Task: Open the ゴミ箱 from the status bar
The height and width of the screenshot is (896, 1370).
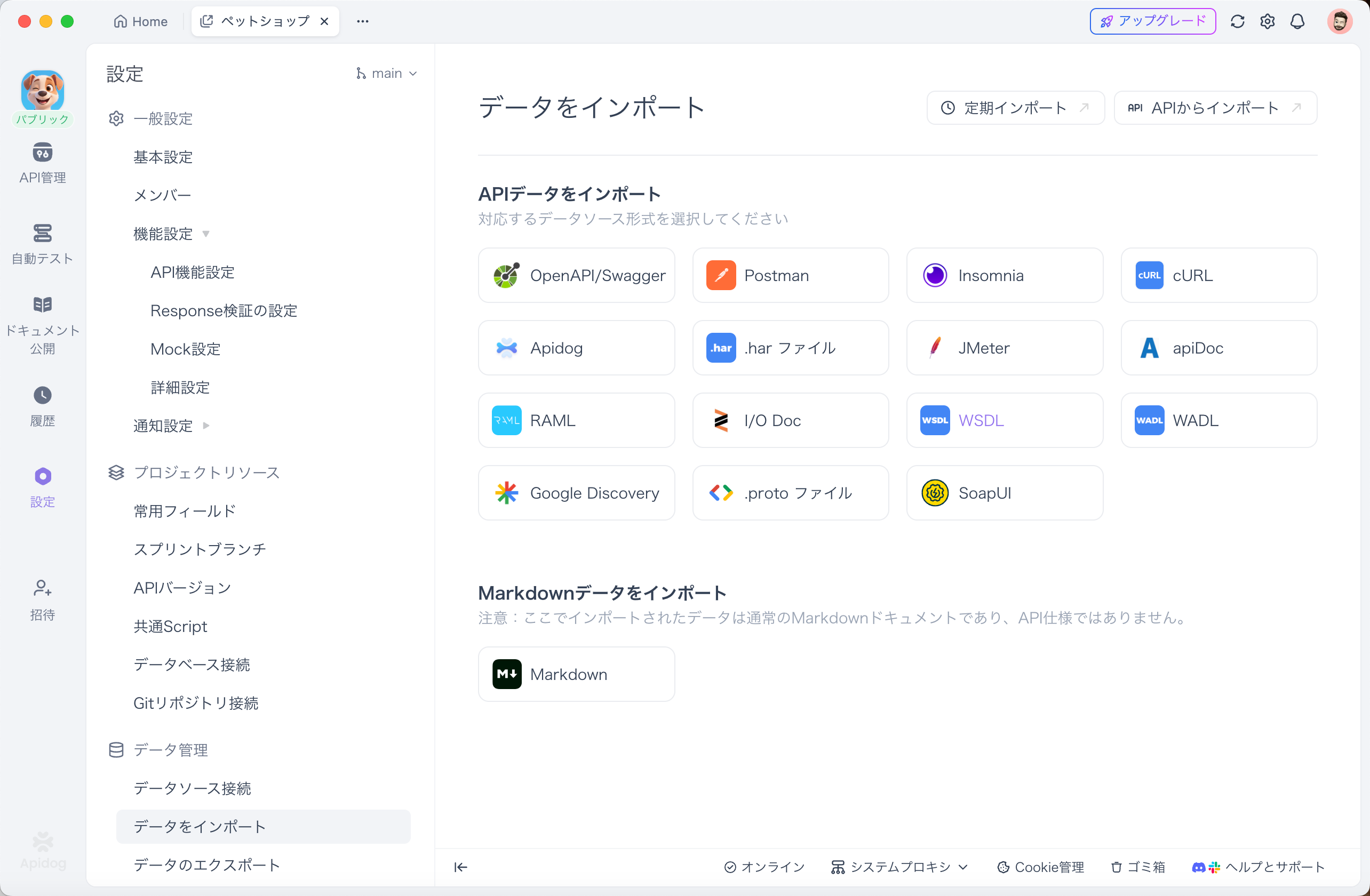Action: point(1137,867)
